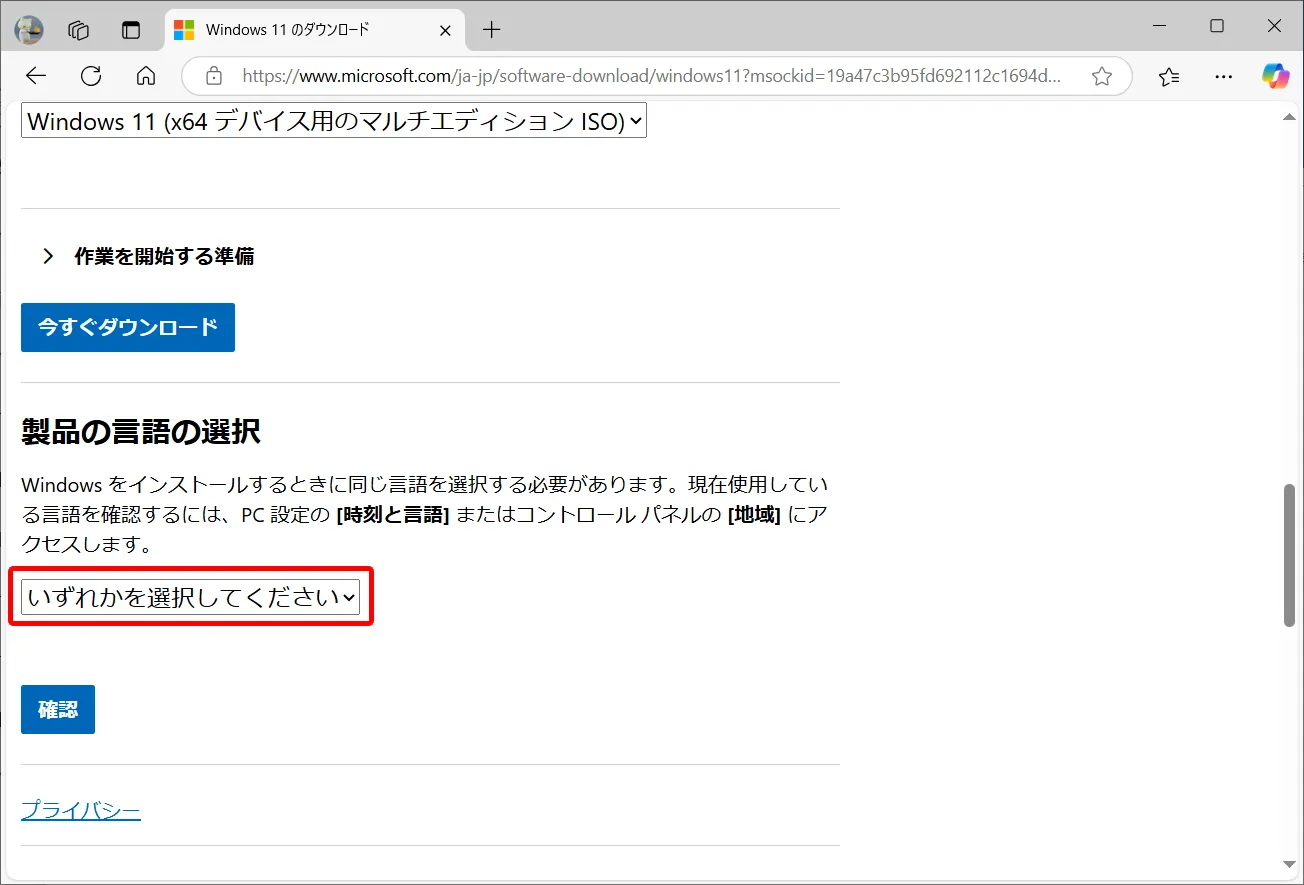The height and width of the screenshot is (885, 1304).
Task: Click the scrollbar up arrow
Action: click(1289, 118)
